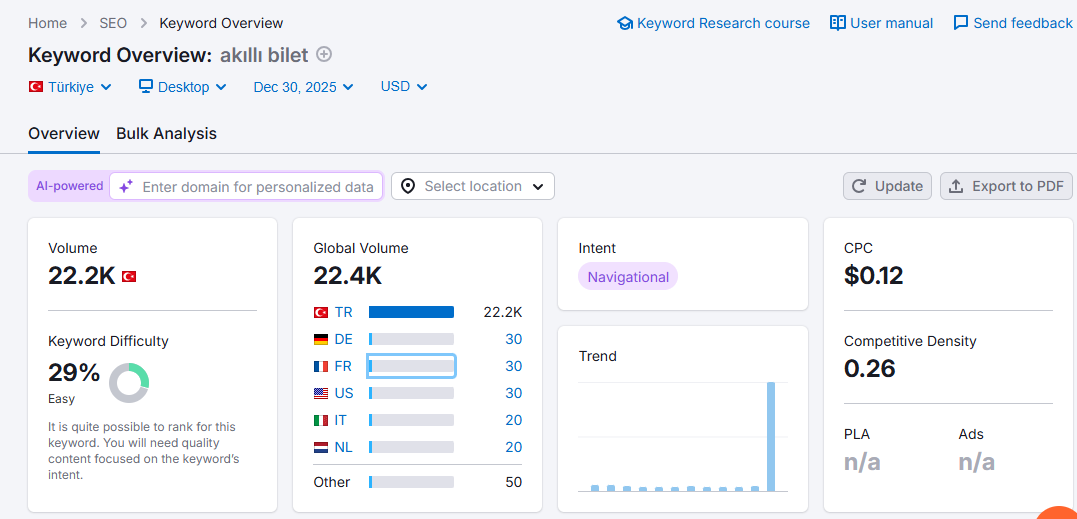Click the graduation cap course icon

[624, 23]
